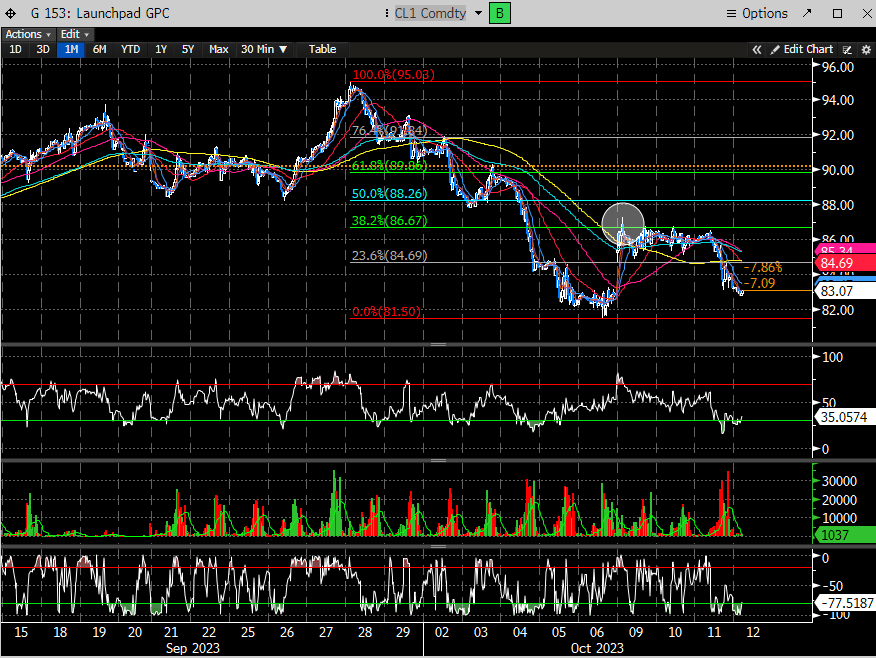Viewport: 876px width, 658px height.
Task: Select the 1D time range
Action: click(16, 49)
